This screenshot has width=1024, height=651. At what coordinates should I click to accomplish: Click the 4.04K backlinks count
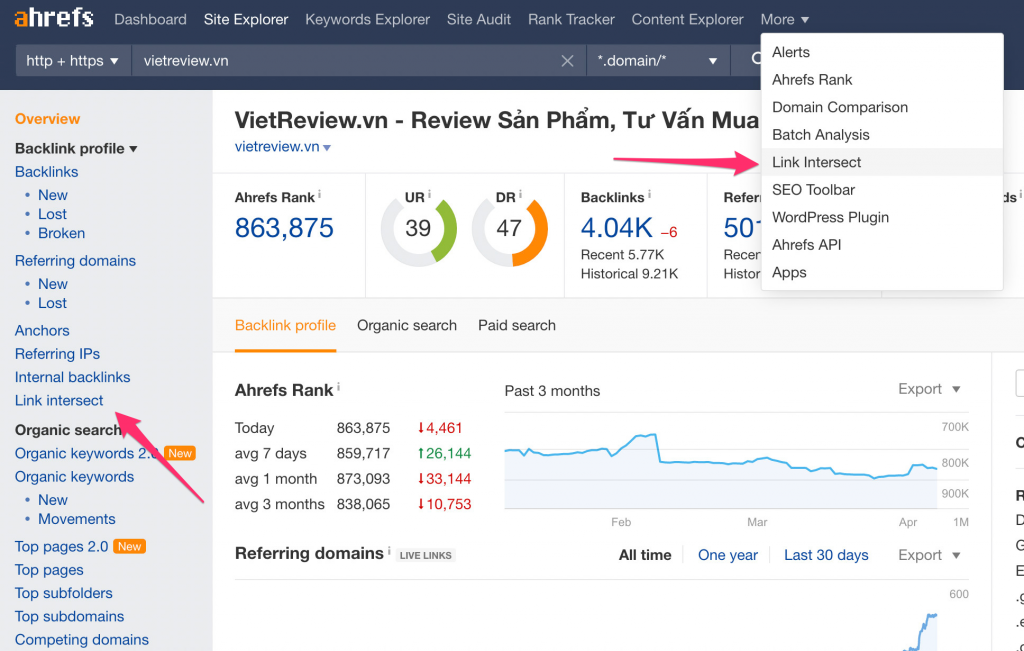[616, 228]
